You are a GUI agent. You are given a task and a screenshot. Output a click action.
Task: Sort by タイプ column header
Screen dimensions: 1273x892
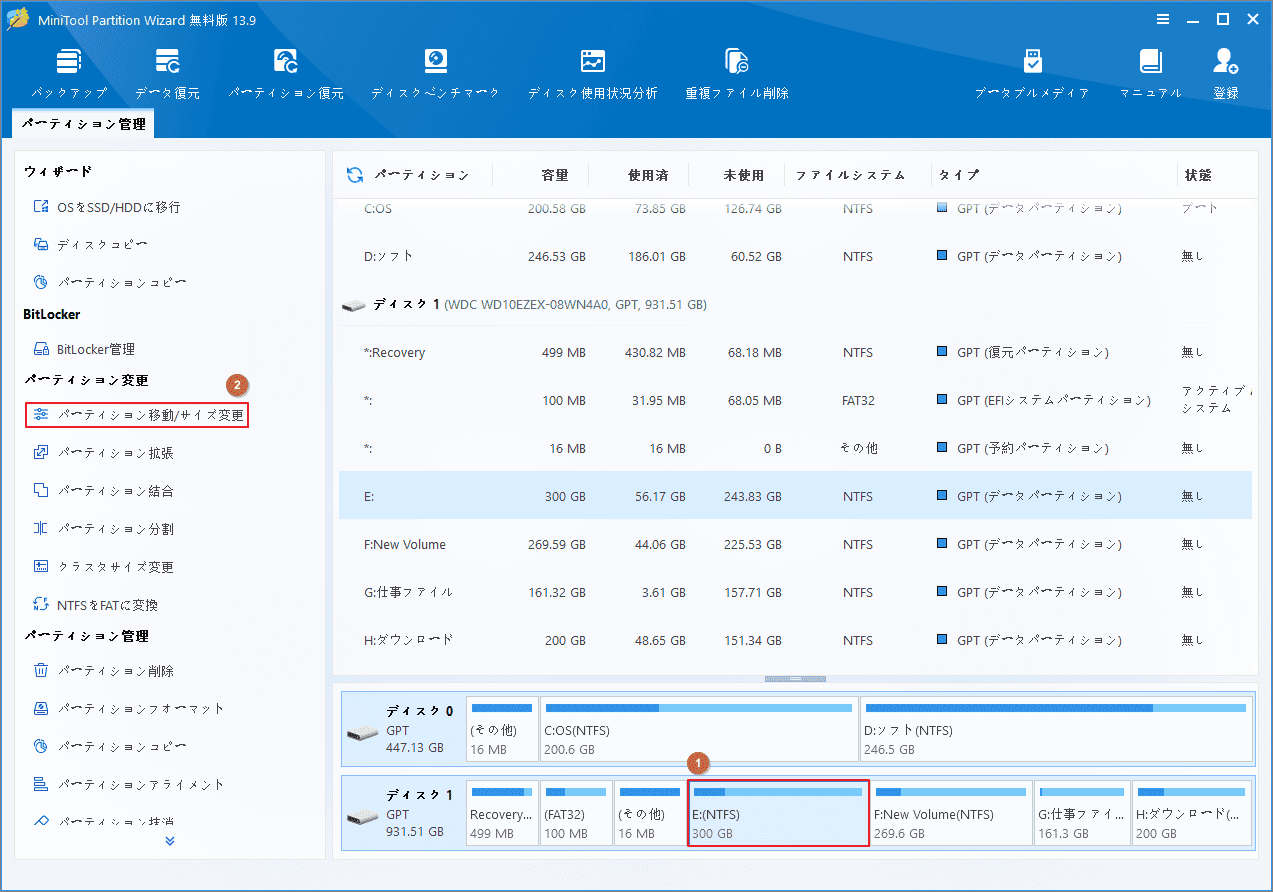coord(959,175)
